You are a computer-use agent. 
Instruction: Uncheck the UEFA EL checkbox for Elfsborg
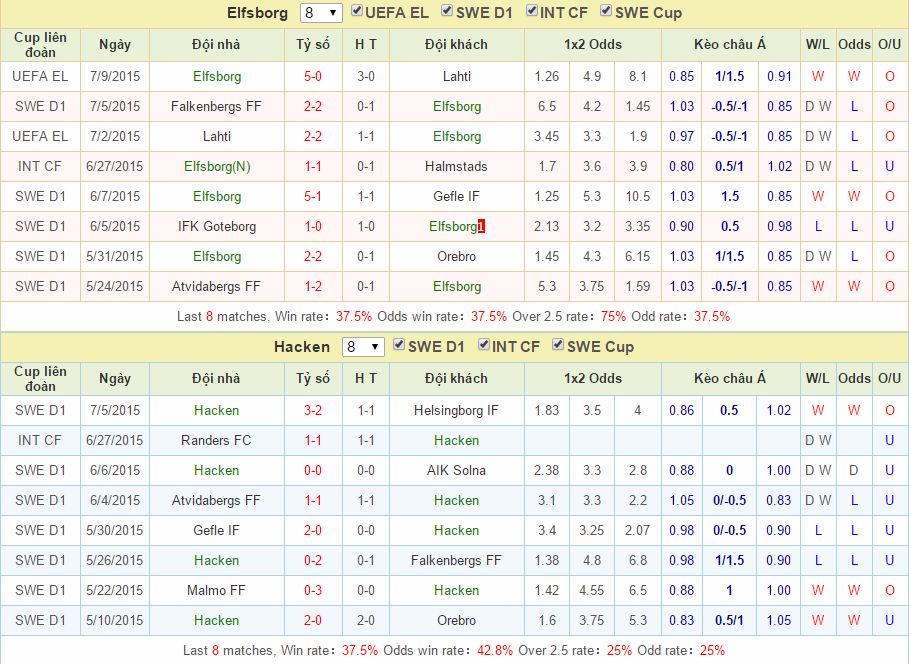[357, 11]
